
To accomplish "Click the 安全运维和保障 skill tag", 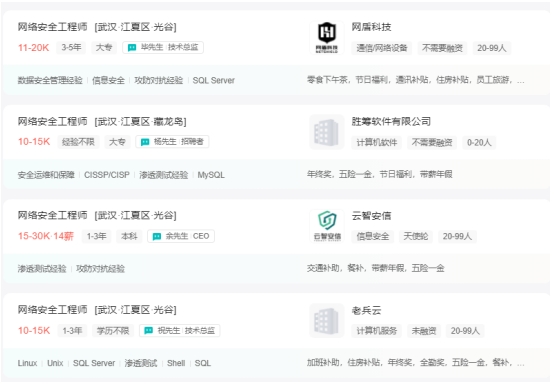I will tap(46, 175).
